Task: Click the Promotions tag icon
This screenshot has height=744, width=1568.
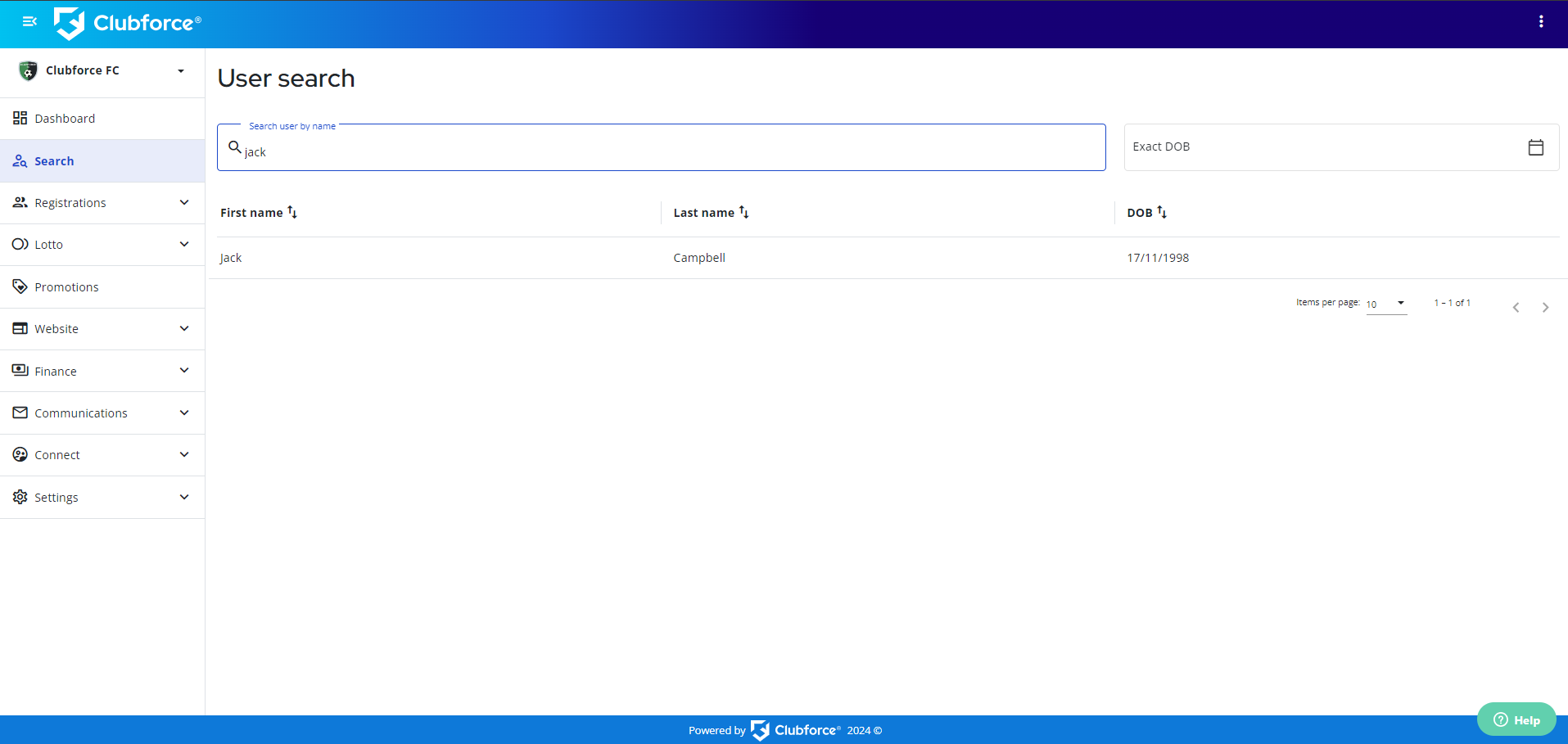Action: [x=20, y=286]
